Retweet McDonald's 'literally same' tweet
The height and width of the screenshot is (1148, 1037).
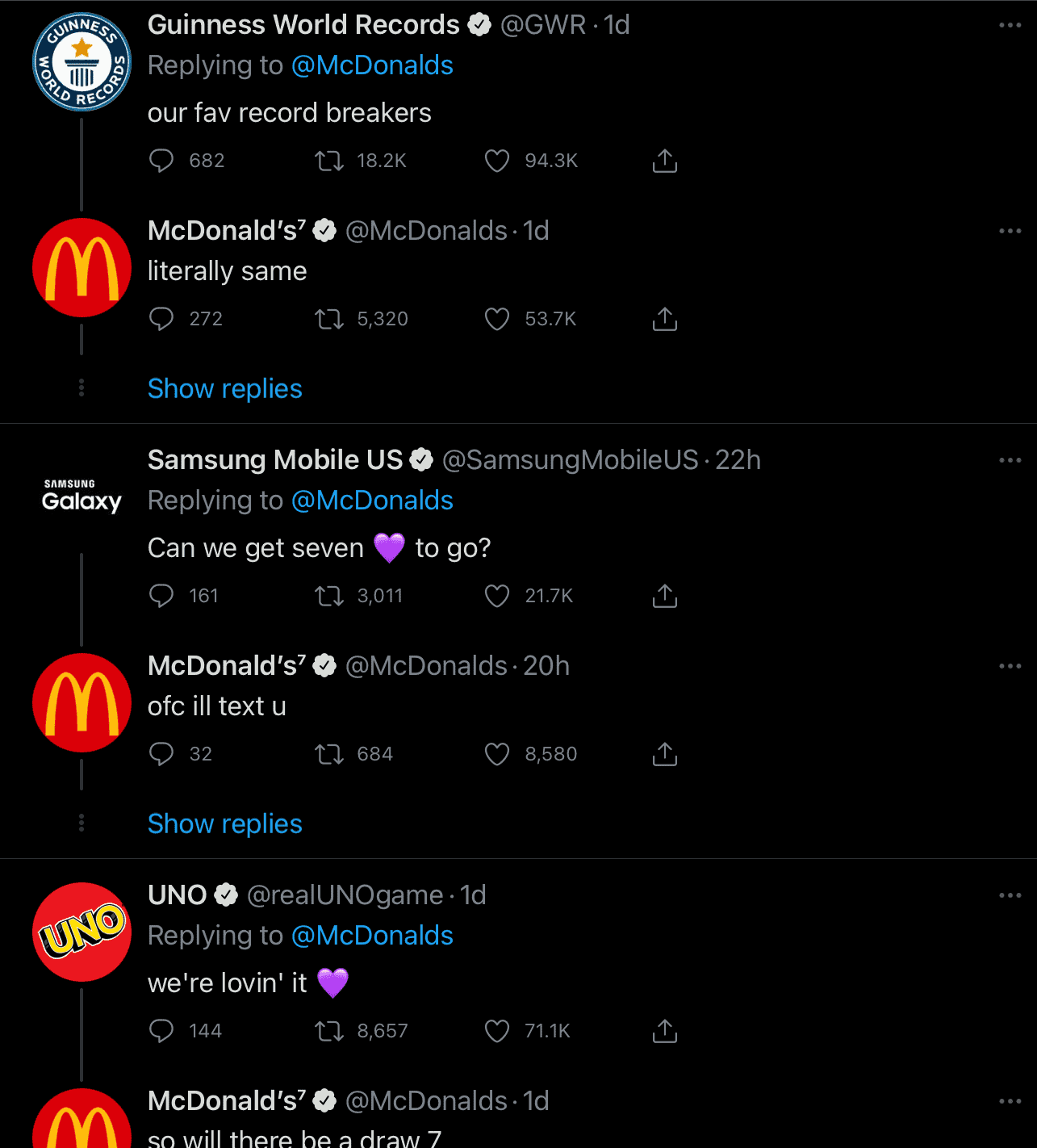(329, 319)
